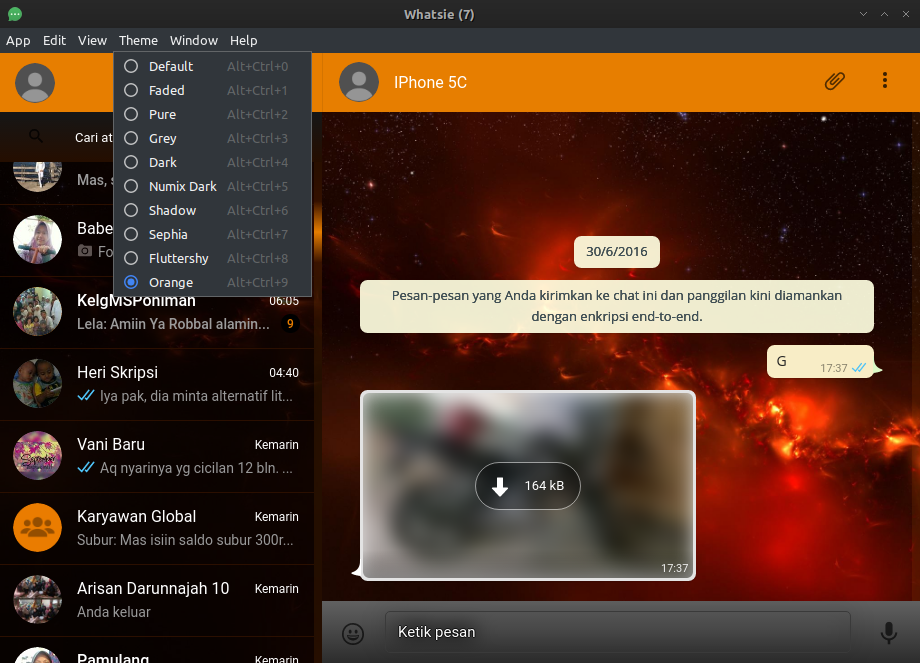The width and height of the screenshot is (920, 663).
Task: Open the Karyawan Global group chat
Action: 157,528
